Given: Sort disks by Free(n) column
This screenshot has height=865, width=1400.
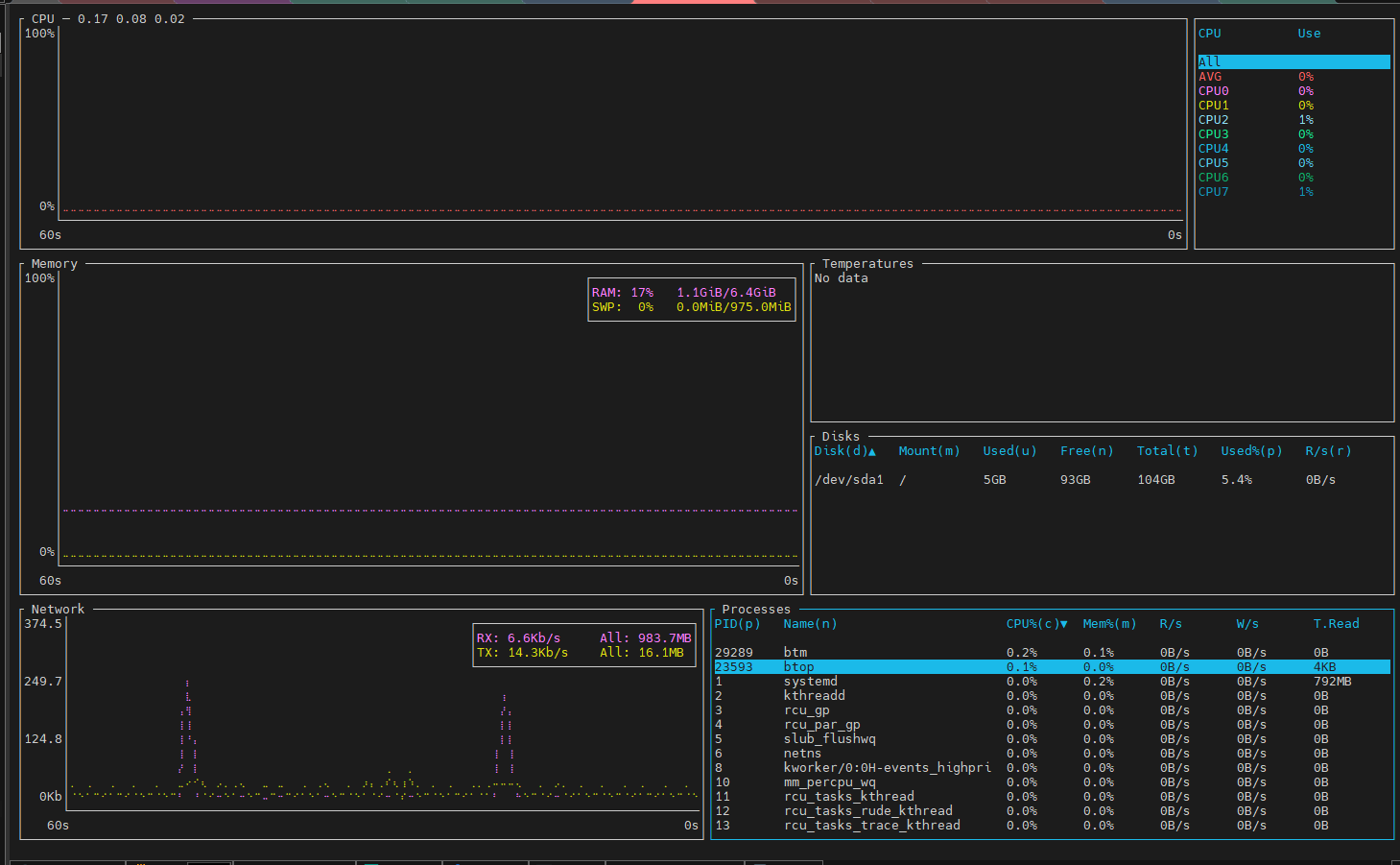Looking at the screenshot, I should pos(1086,450).
